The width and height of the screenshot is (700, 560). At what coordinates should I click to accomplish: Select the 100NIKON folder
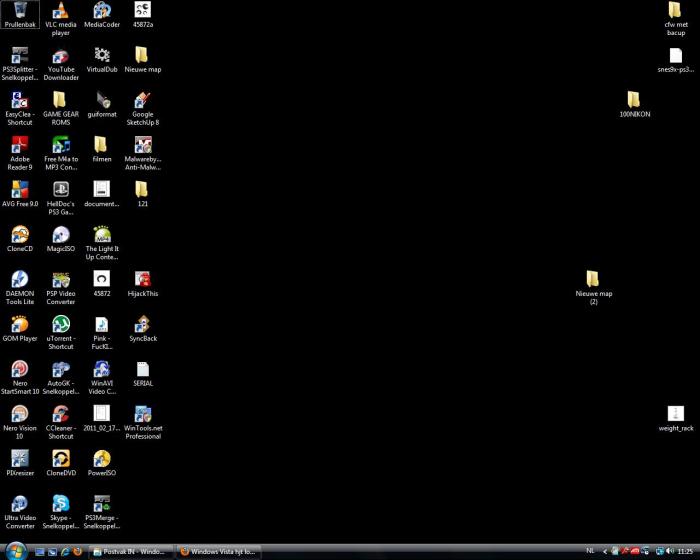click(634, 100)
